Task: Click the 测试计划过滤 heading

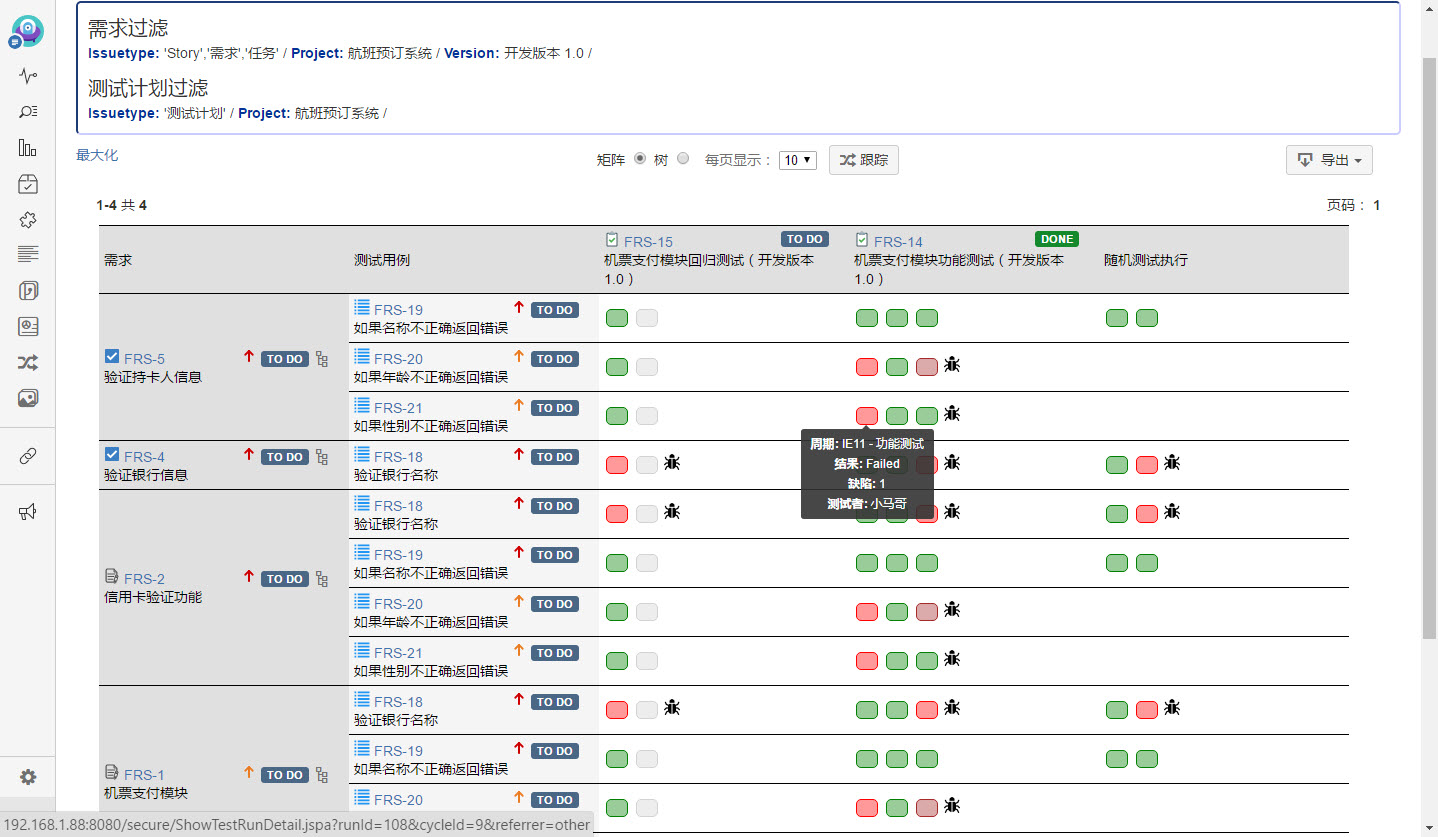Action: pos(148,88)
